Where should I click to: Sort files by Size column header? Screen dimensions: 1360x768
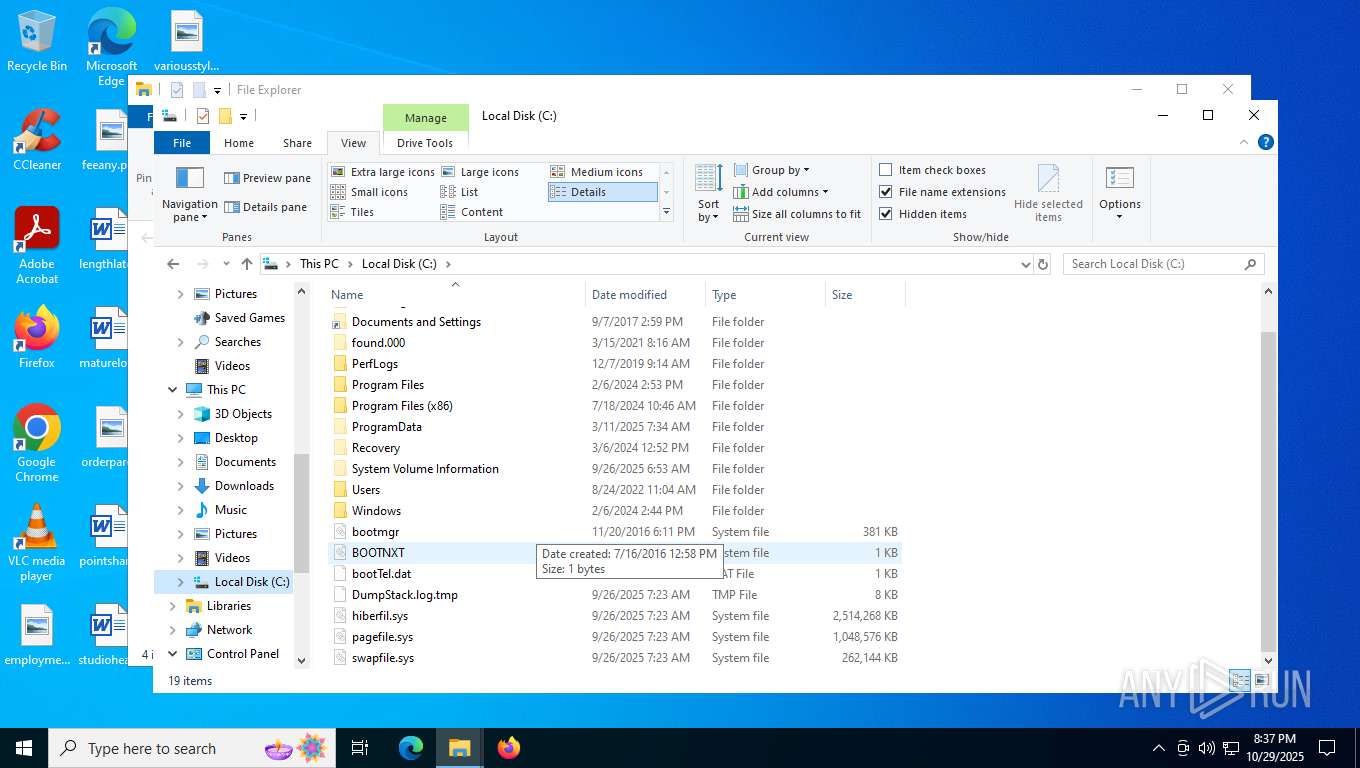tap(865, 295)
